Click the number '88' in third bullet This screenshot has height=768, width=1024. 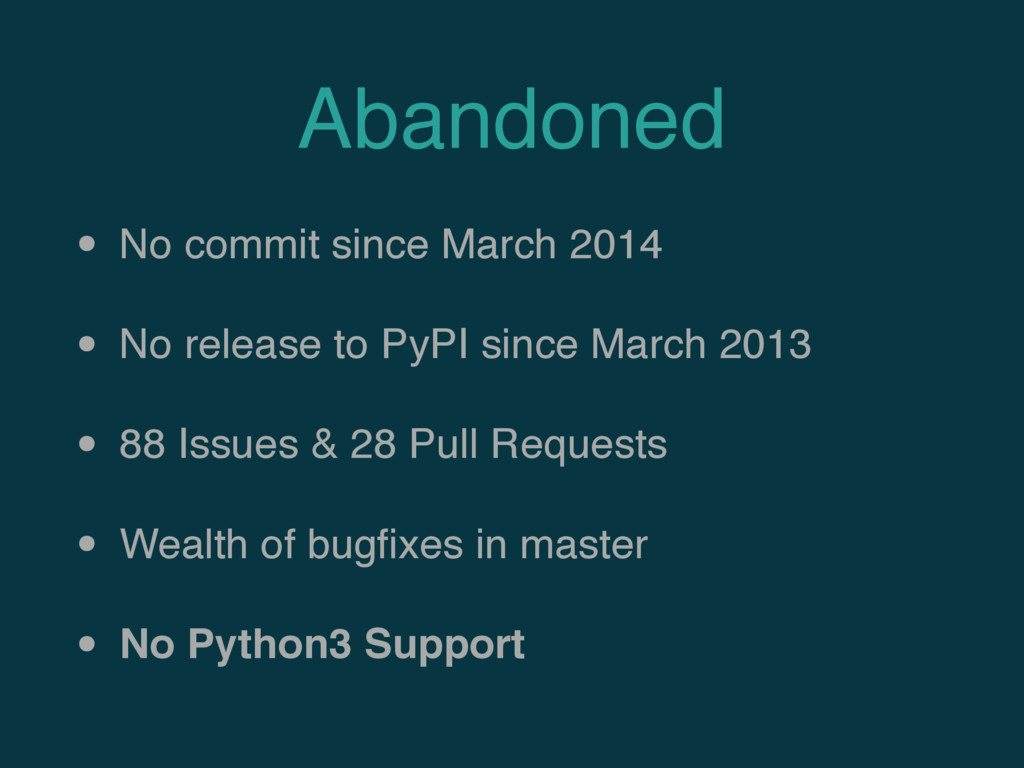point(142,444)
